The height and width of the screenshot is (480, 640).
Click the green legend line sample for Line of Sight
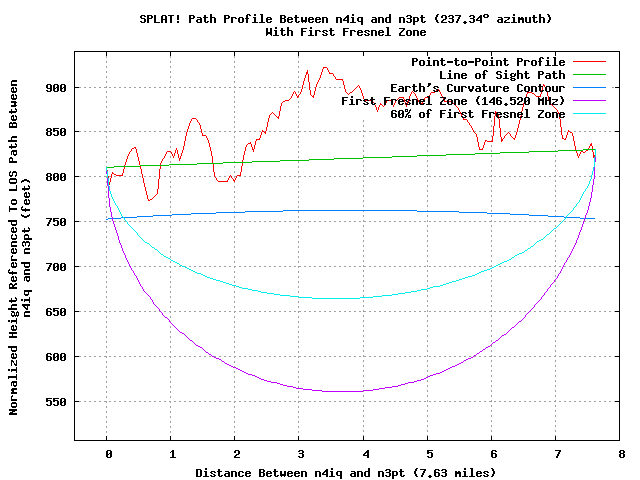[x=589, y=75]
